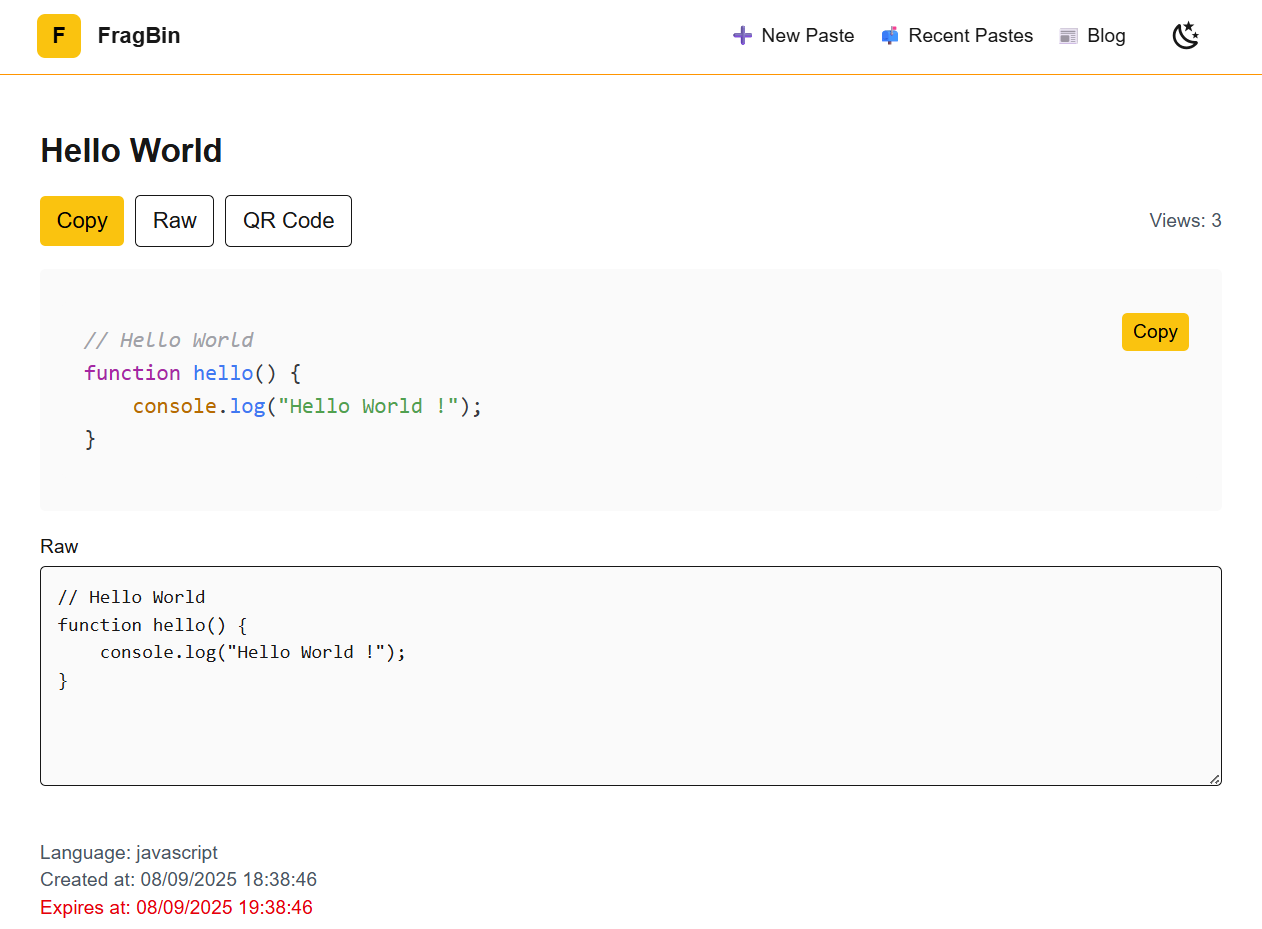The height and width of the screenshot is (929, 1262).
Task: Click the Hello World page title
Action: (x=131, y=151)
